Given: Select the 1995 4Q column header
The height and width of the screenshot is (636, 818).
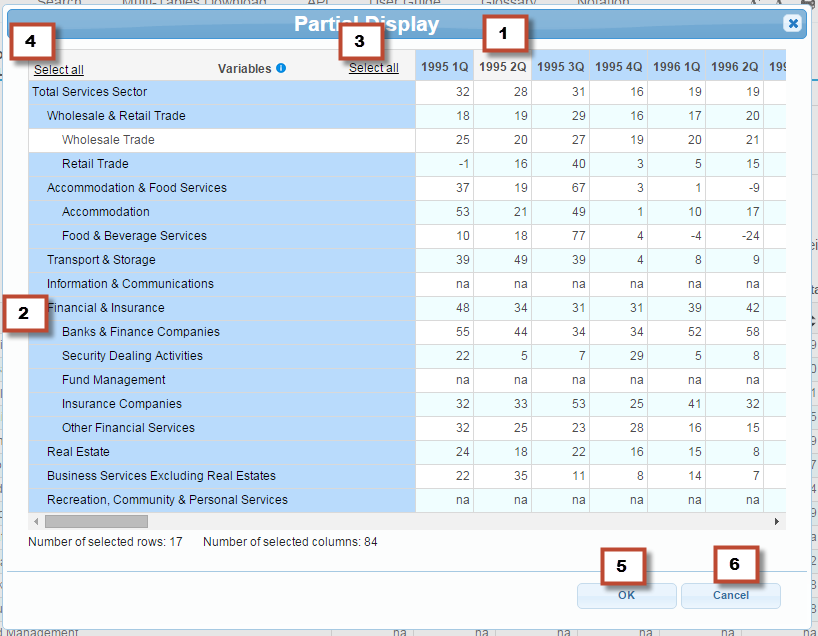Looking at the screenshot, I should (618, 67).
